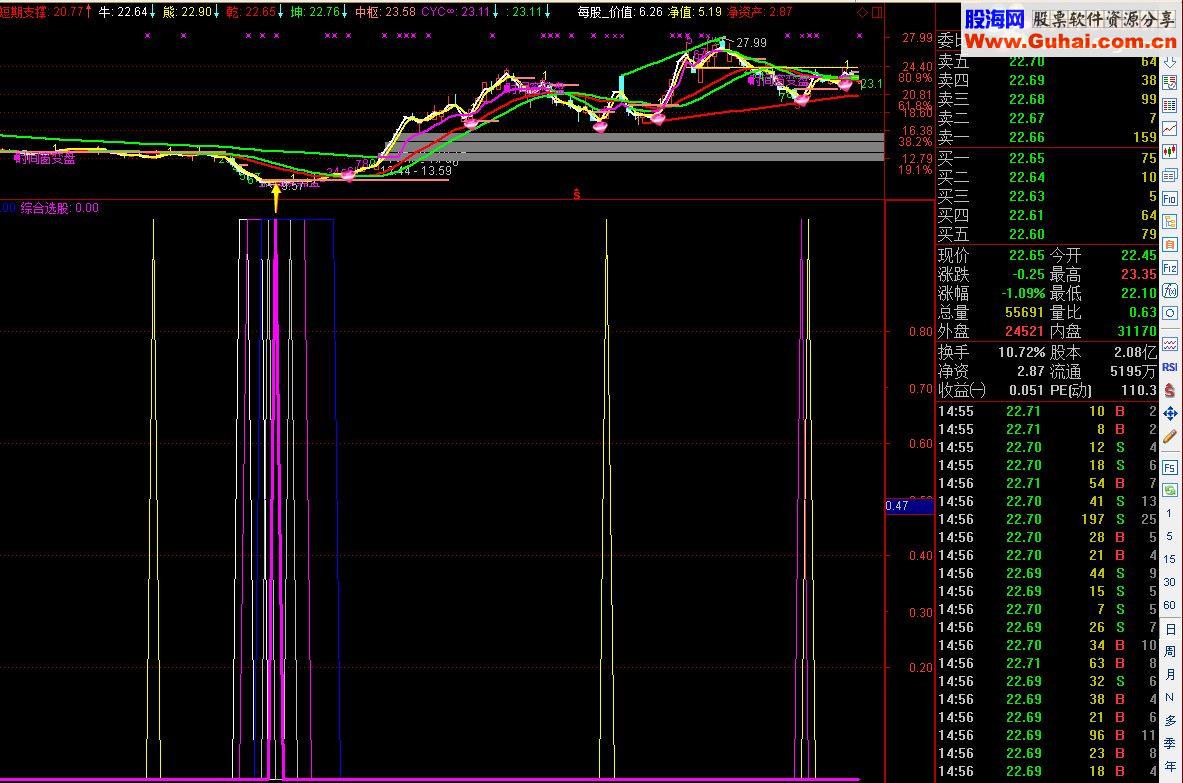The height and width of the screenshot is (783, 1183).
Task: Click the 买三 bid price 22.63
Action: (x=1027, y=197)
